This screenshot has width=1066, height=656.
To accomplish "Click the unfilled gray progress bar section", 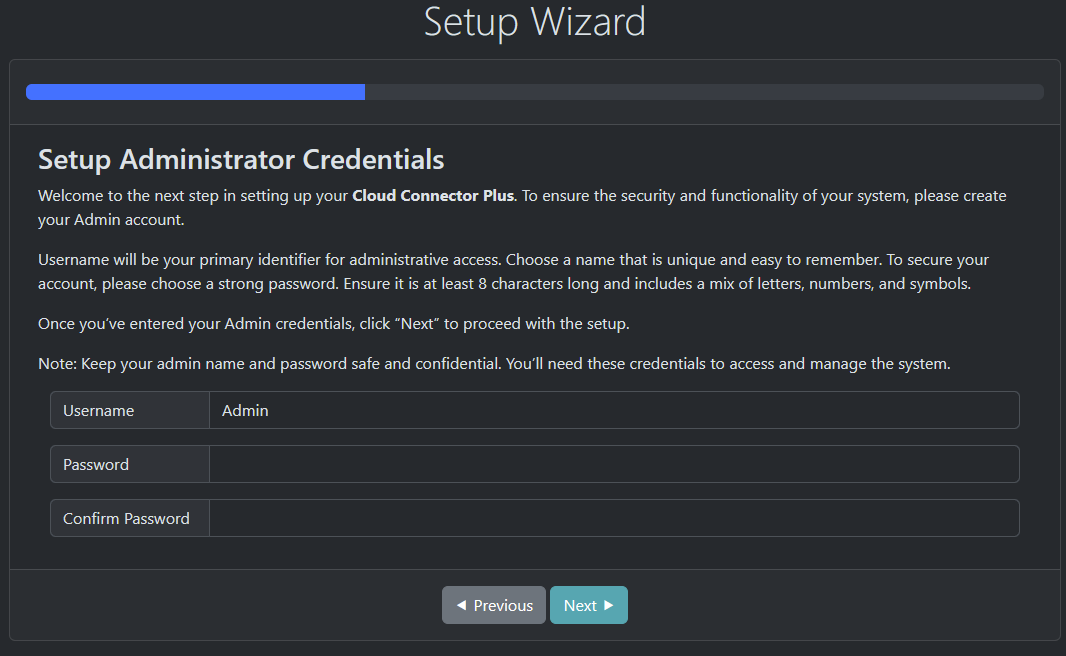I will 704,92.
